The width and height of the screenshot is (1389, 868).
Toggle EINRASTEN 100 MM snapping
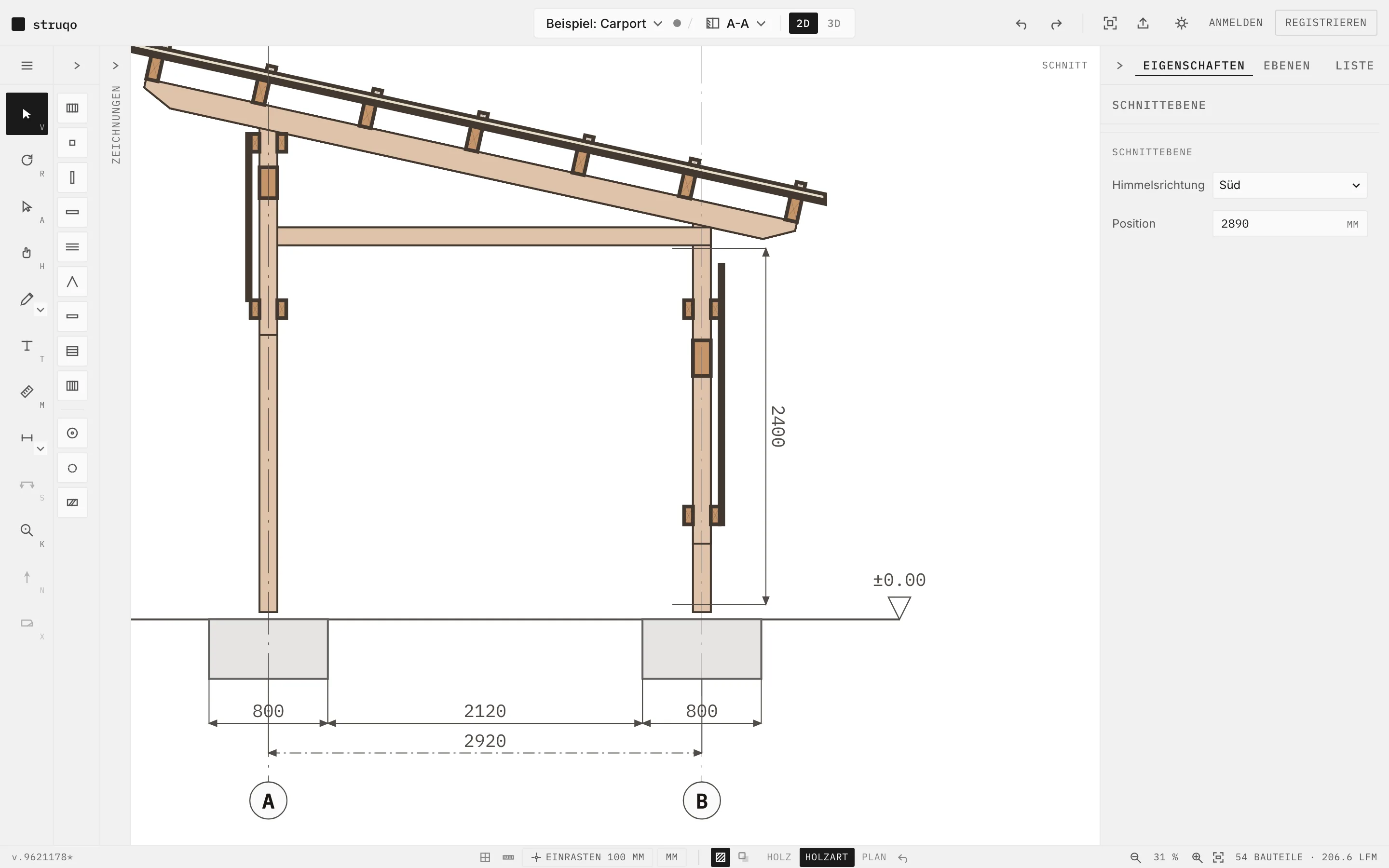click(588, 857)
